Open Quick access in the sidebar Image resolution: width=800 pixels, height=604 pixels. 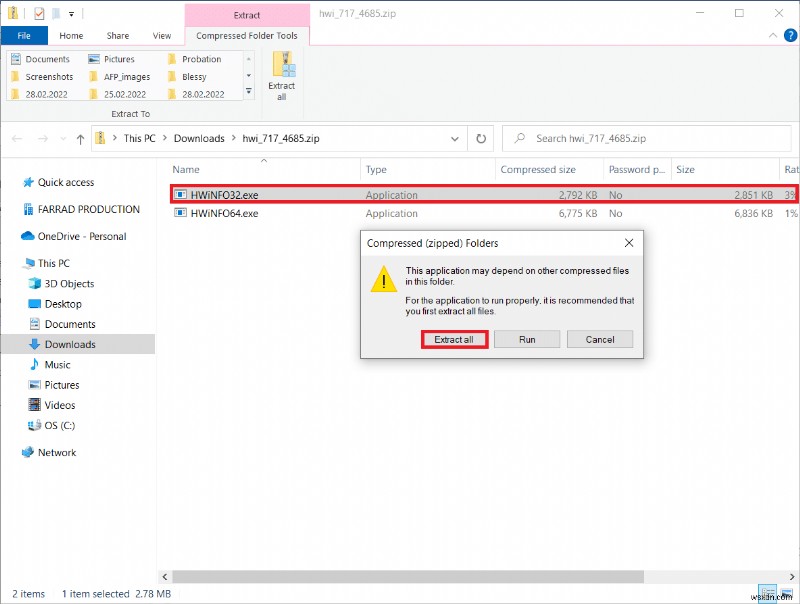(64, 182)
